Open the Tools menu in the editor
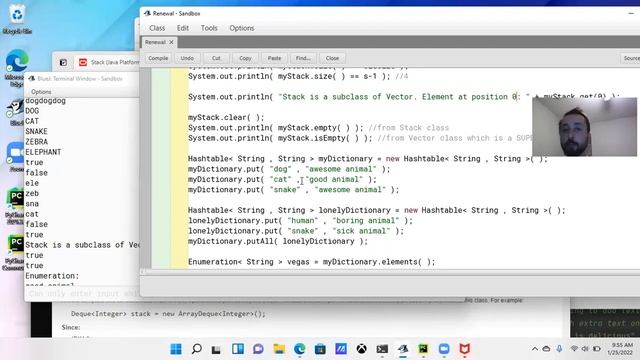The width and height of the screenshot is (640, 360). [x=209, y=28]
